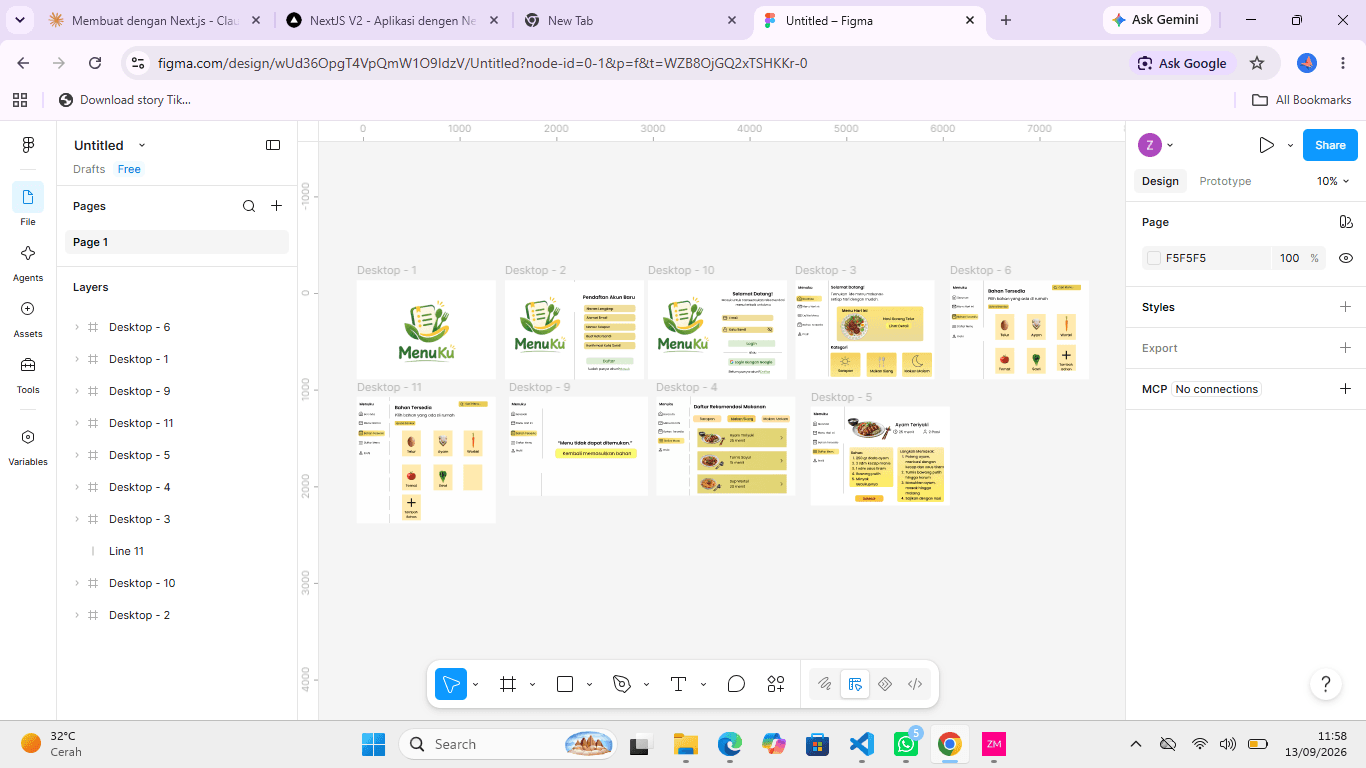The image size is (1366, 768).
Task: Open WhatsApp from the taskbar
Action: 906,744
